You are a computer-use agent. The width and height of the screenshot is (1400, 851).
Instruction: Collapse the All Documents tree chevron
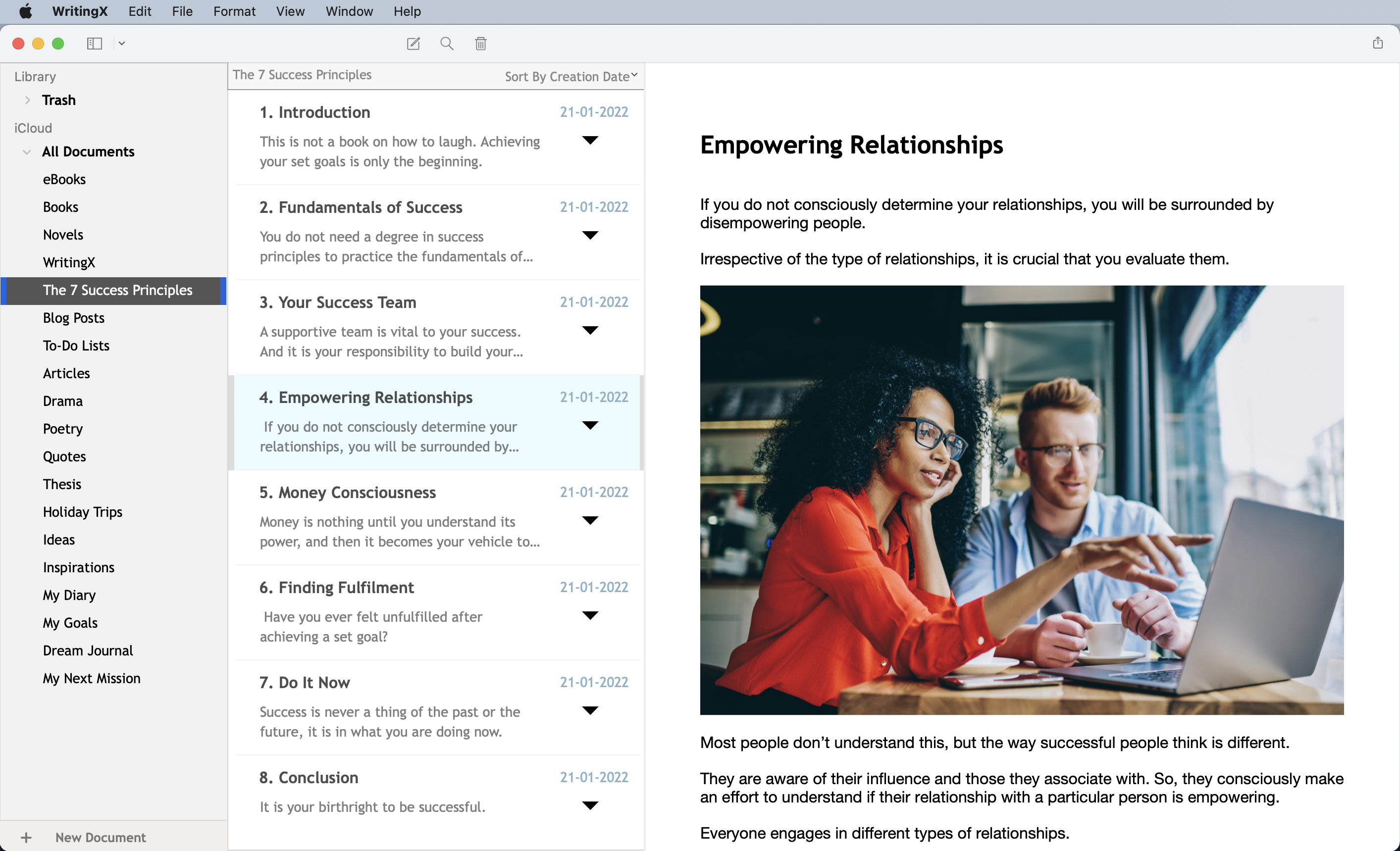tap(27, 151)
